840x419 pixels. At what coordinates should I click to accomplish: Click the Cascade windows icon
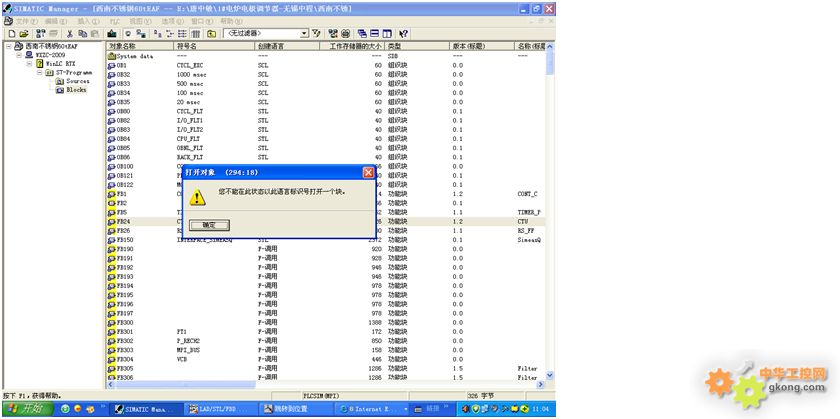(x=362, y=34)
